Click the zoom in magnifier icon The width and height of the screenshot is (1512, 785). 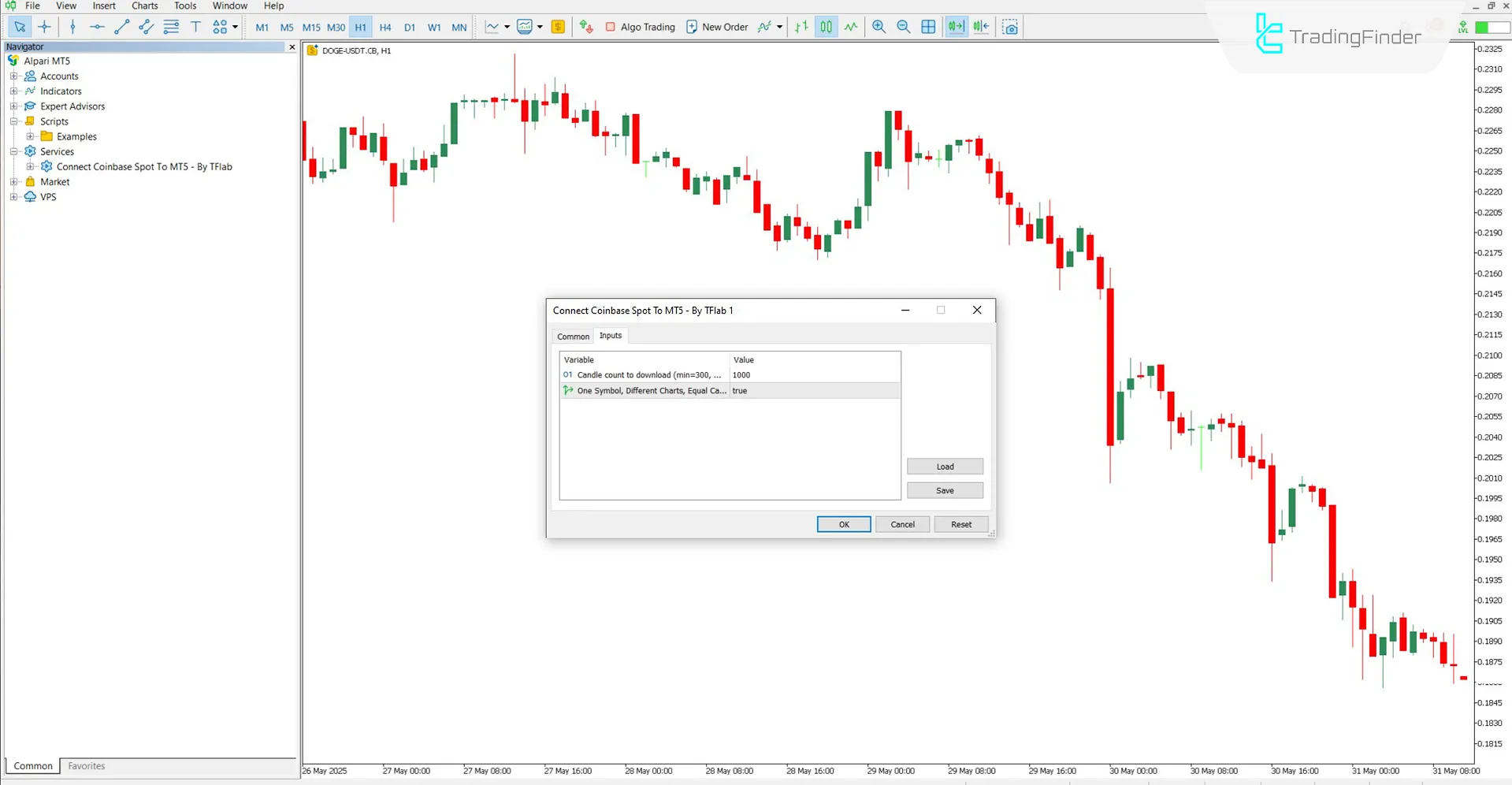tap(879, 27)
